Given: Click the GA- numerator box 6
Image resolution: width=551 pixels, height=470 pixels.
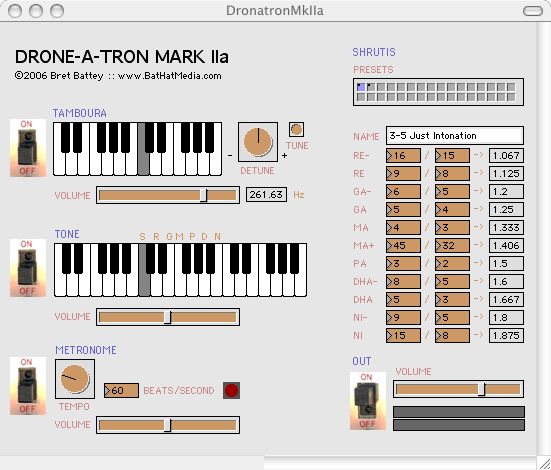Looking at the screenshot, I should (x=403, y=191).
